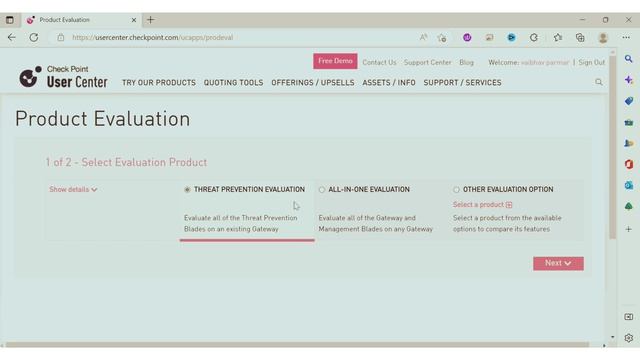This screenshot has height=360, width=640.
Task: Select the Threat Prevention Evaluation radio button
Action: pos(187,190)
